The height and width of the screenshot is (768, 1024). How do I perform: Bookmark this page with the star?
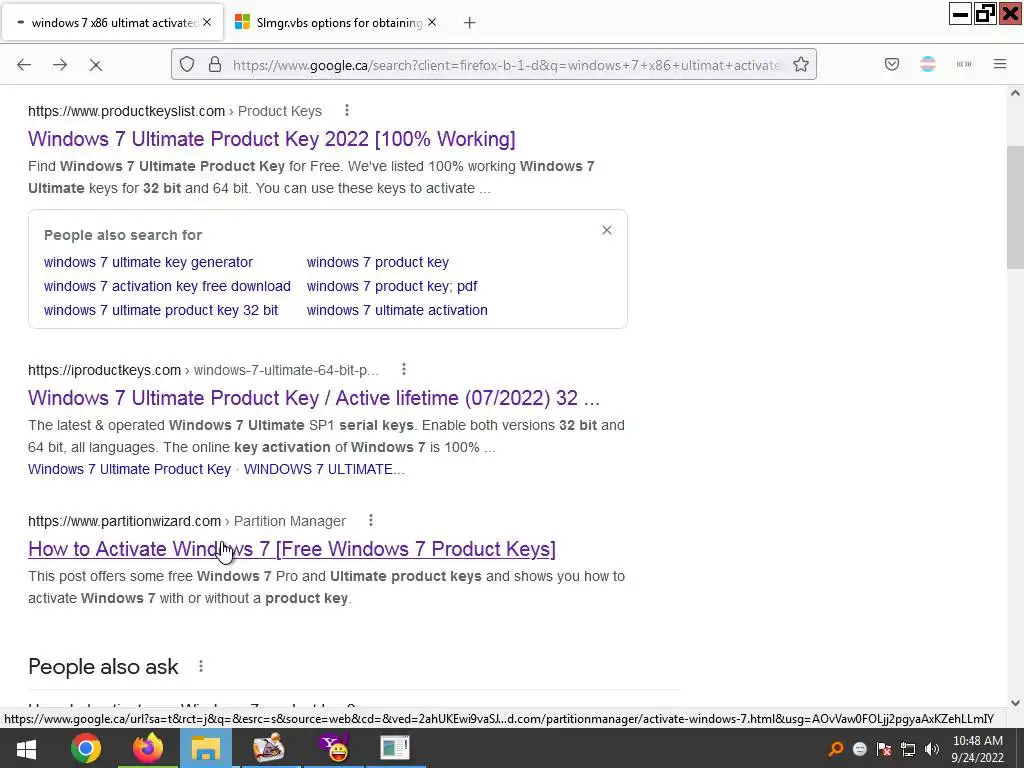[801, 65]
